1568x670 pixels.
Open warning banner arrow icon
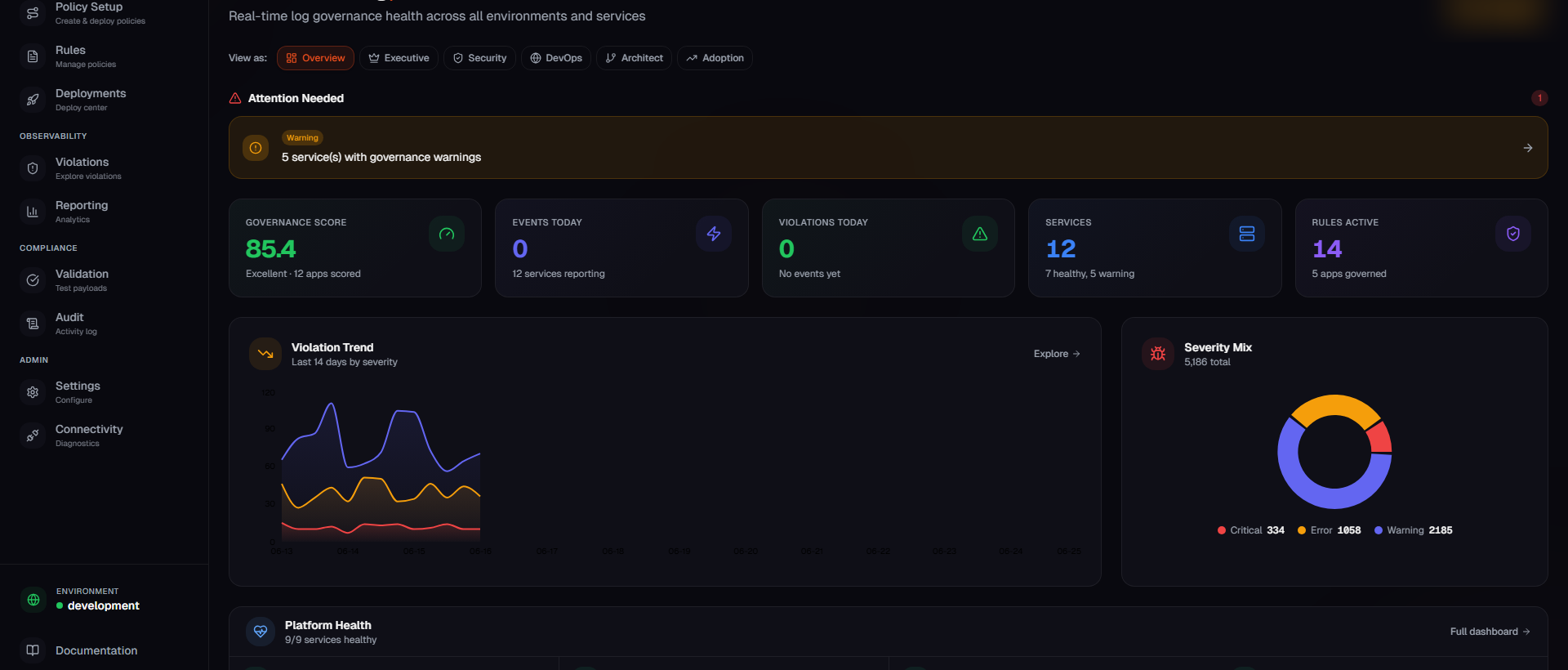pyautogui.click(x=1528, y=148)
